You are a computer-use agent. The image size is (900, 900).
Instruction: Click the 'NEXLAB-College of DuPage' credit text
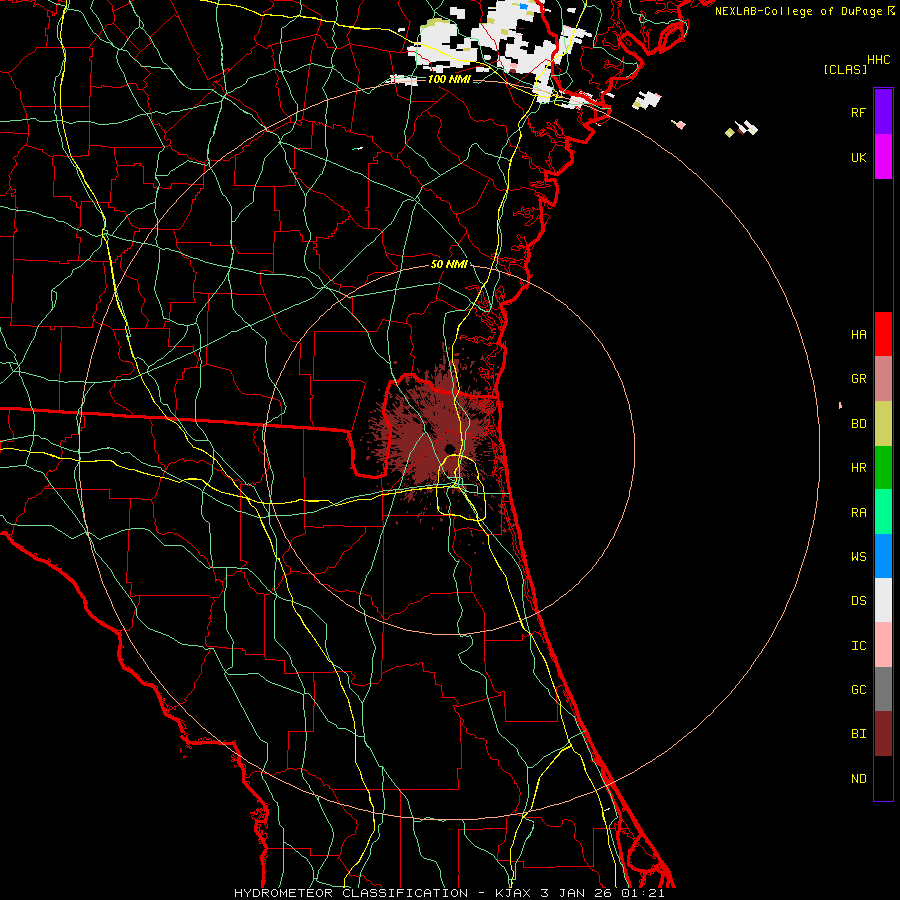[798, 11]
